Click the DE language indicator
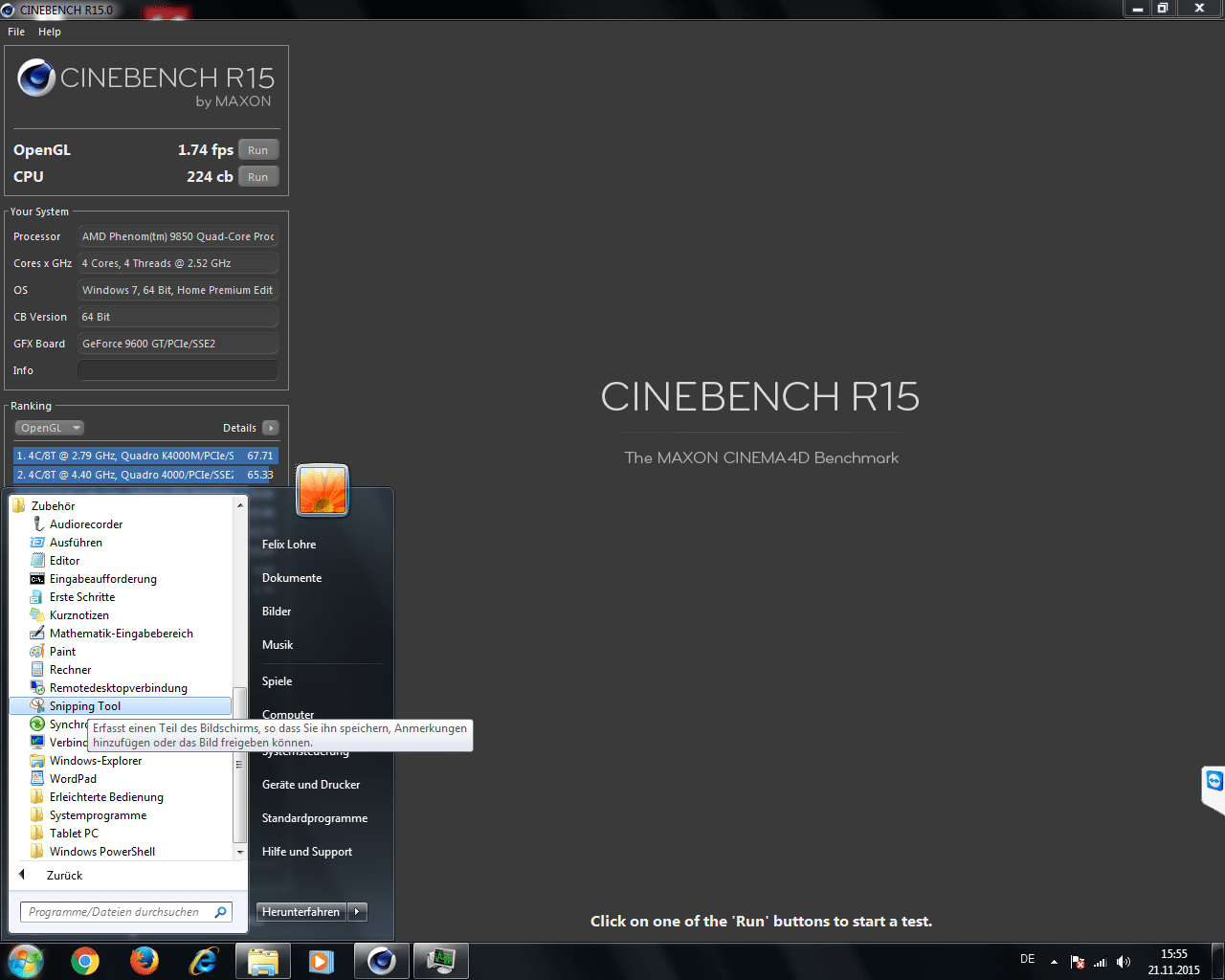Viewport: 1225px width, 980px height. tap(1028, 959)
